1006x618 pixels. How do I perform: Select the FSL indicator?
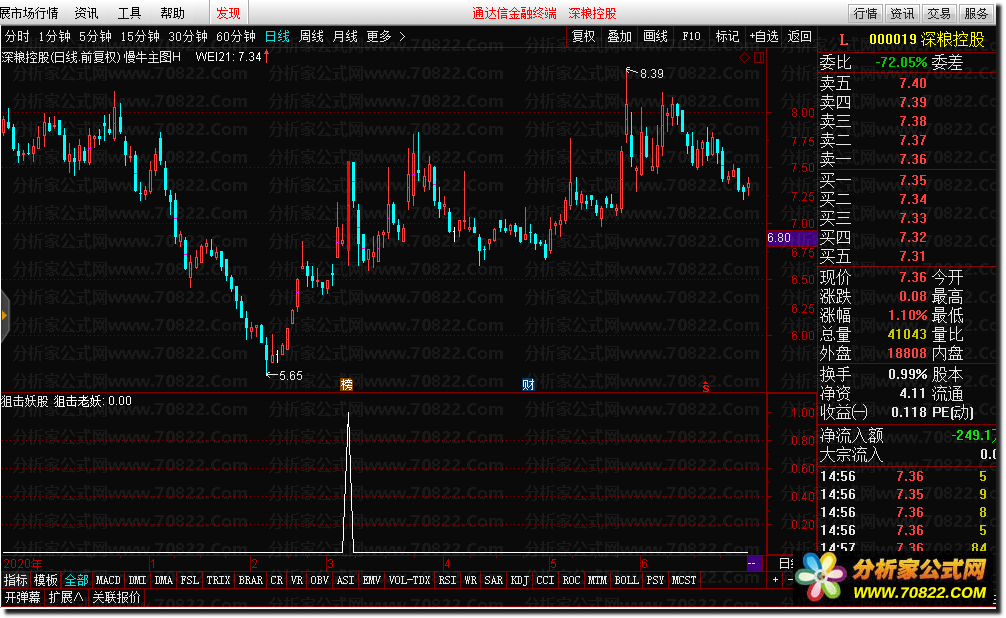[189, 580]
